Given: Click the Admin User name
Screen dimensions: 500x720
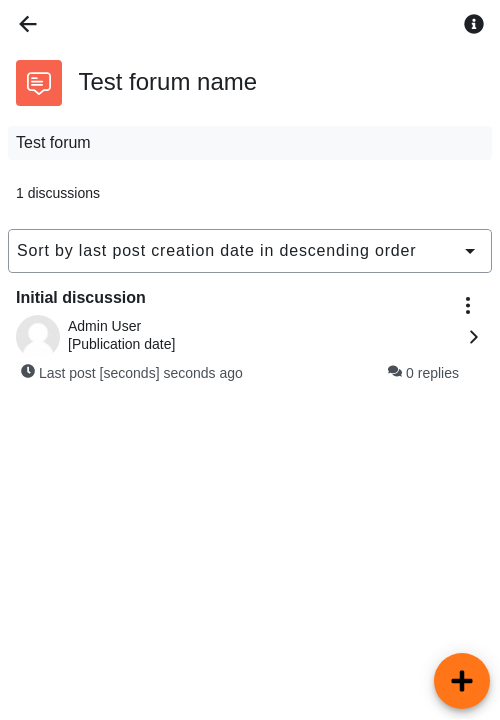Looking at the screenshot, I should click(104, 326).
